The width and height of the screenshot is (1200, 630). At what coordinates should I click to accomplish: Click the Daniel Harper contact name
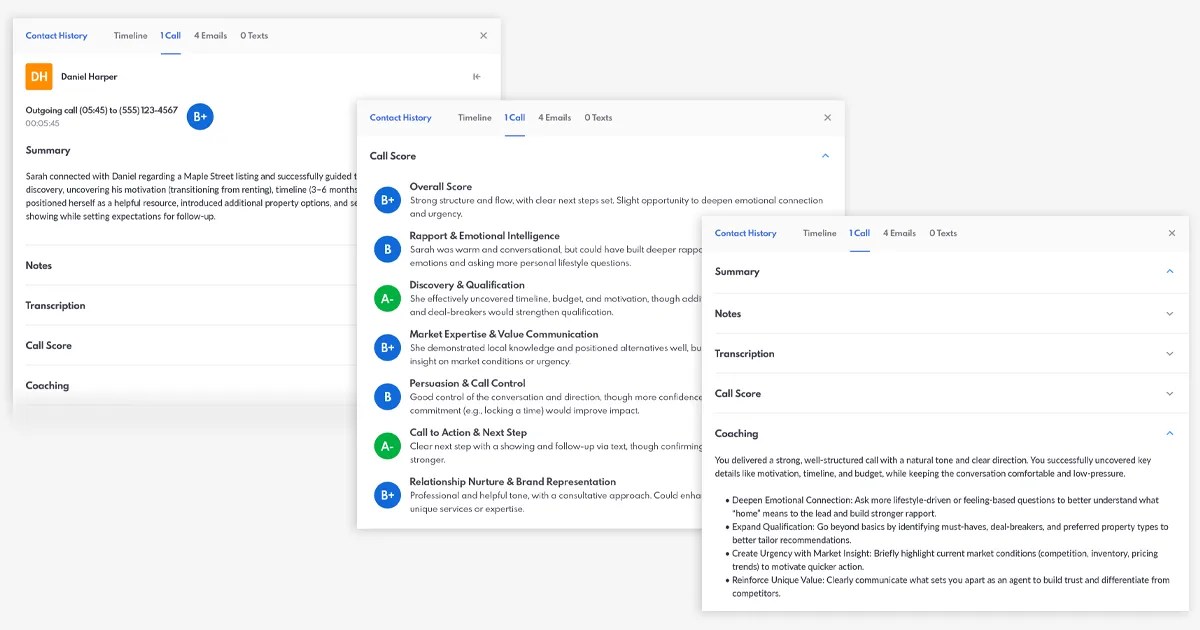click(89, 76)
